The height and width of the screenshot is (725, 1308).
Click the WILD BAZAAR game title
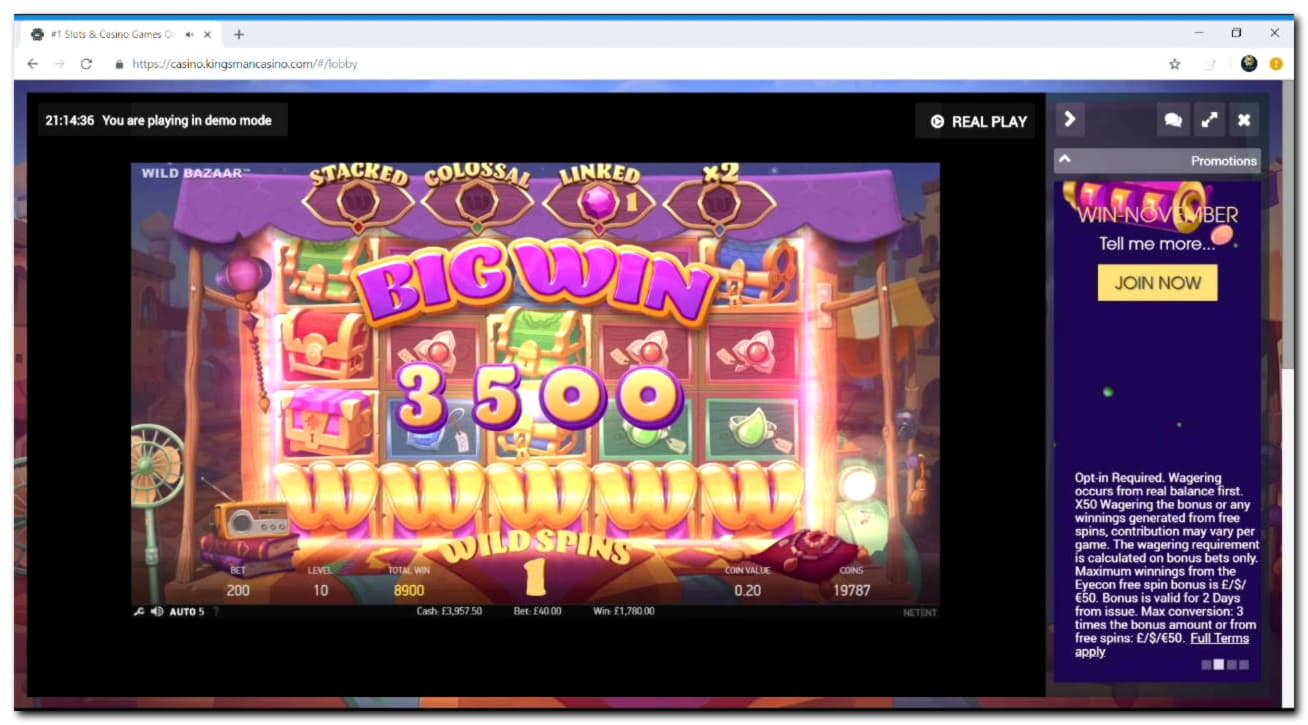pos(194,173)
